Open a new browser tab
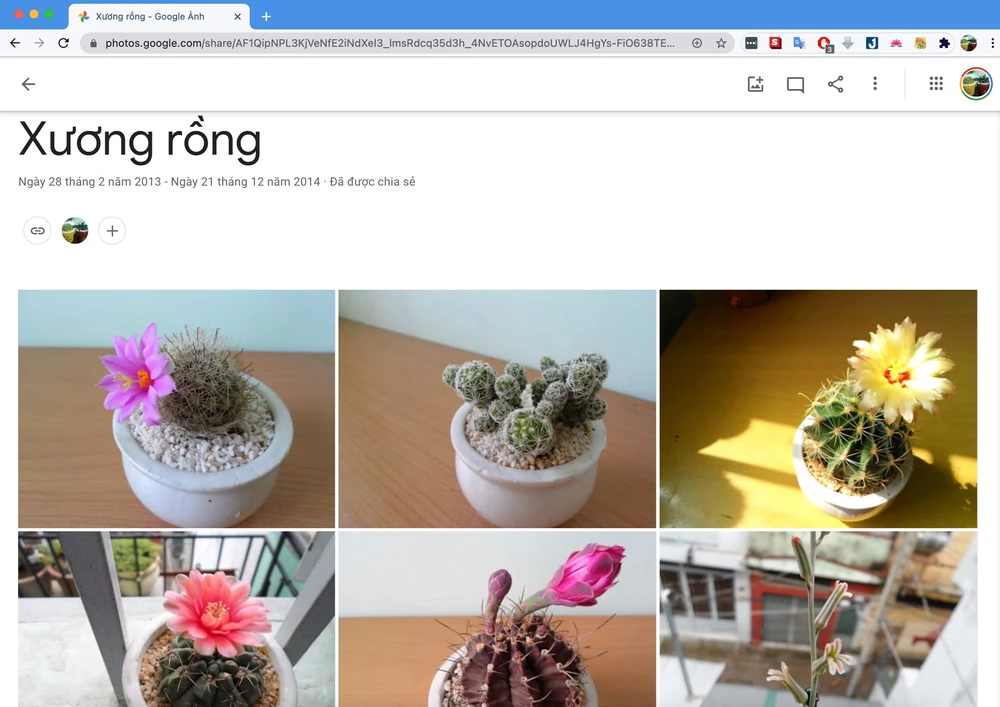Image resolution: width=1000 pixels, height=707 pixels. [266, 16]
